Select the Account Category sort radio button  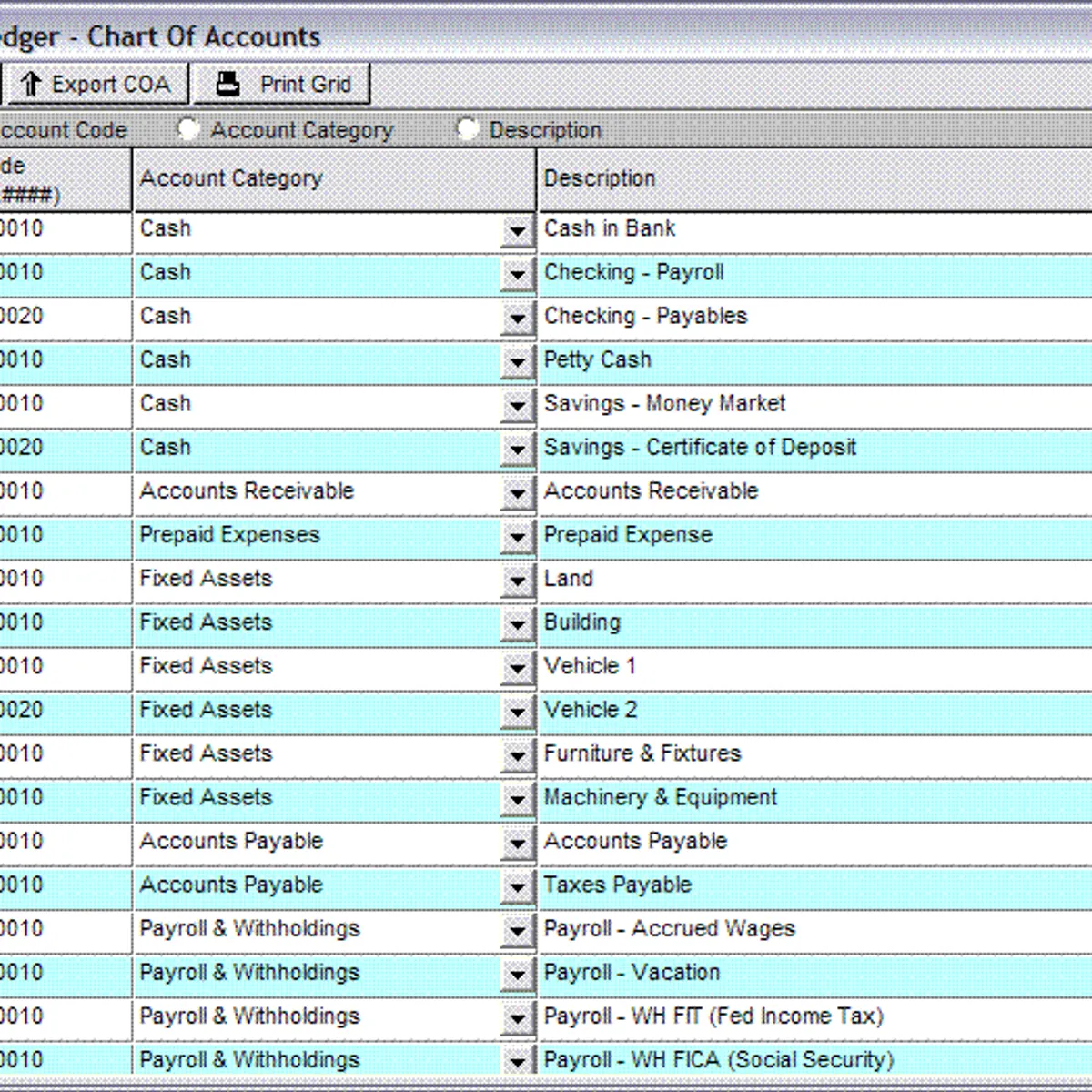point(188,130)
